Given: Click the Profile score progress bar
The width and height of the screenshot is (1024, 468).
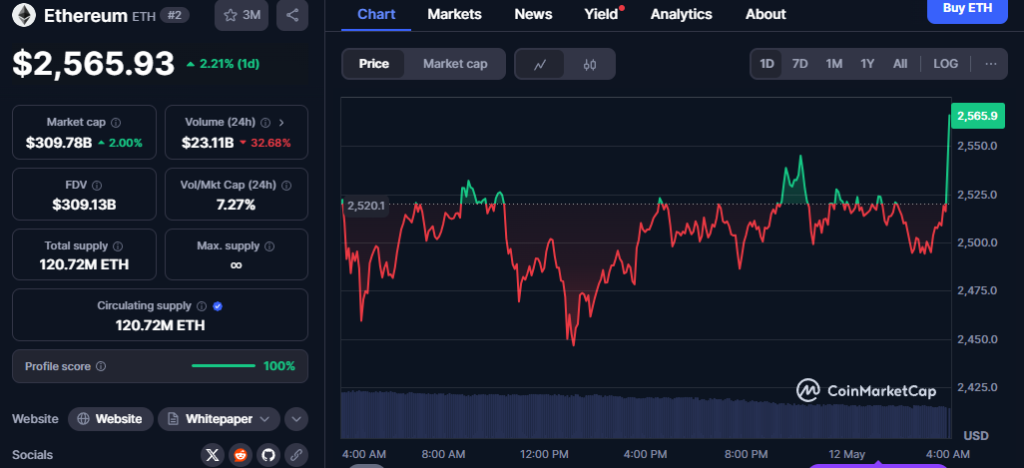Looking at the screenshot, I should [223, 366].
